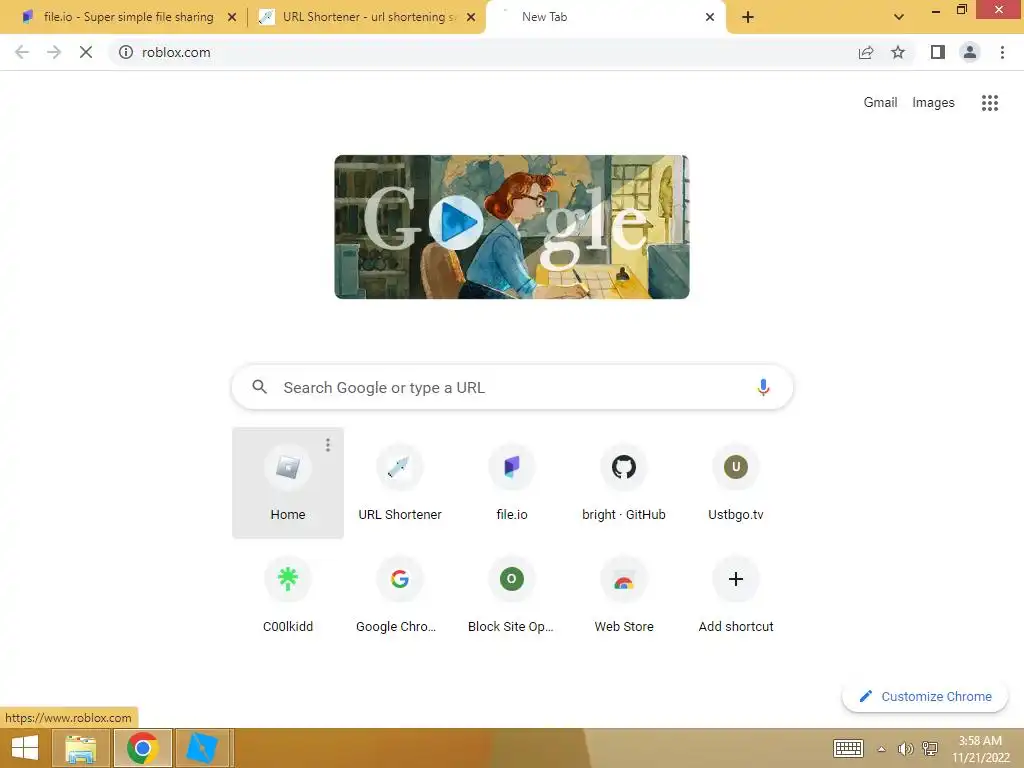Open the C00lkidd shortcut

288,595
